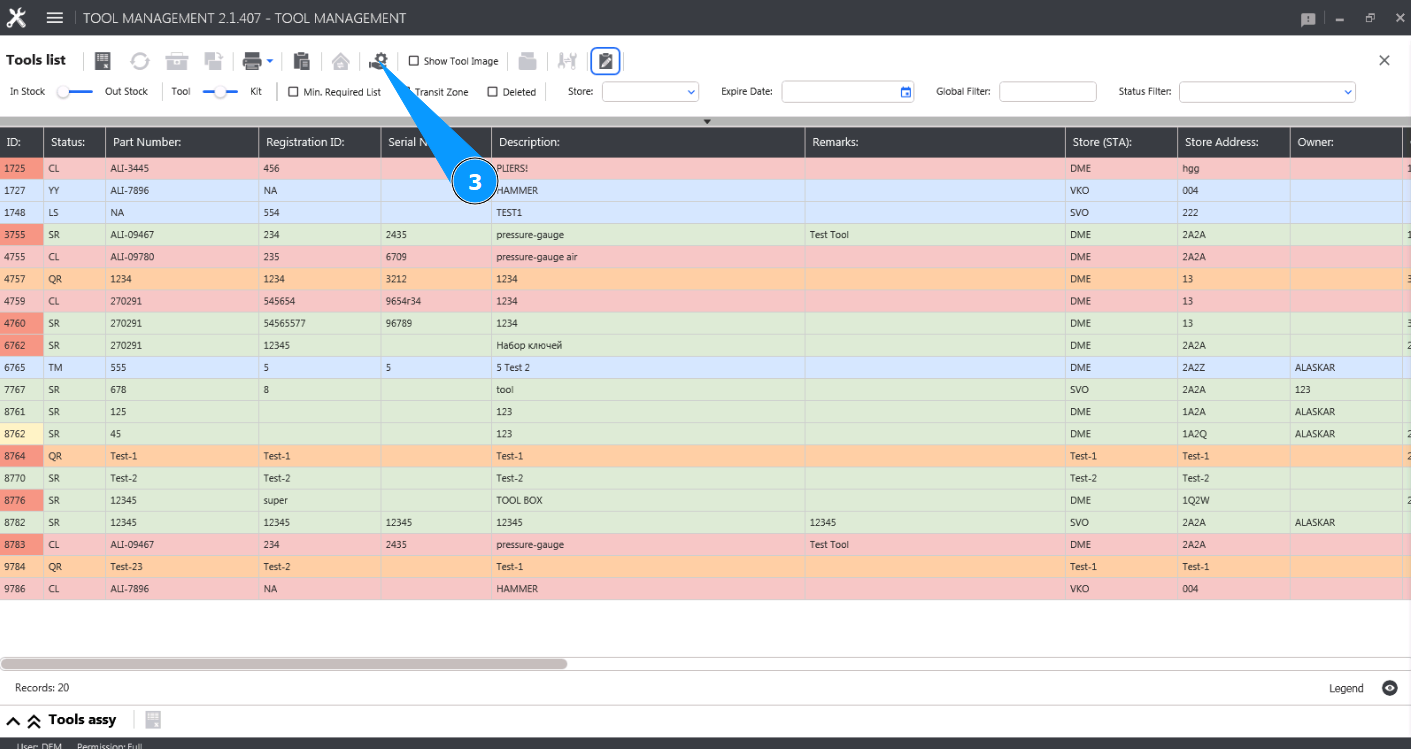Select the row with ID 9786
Image resolution: width=1411 pixels, height=749 pixels.
tap(705, 589)
